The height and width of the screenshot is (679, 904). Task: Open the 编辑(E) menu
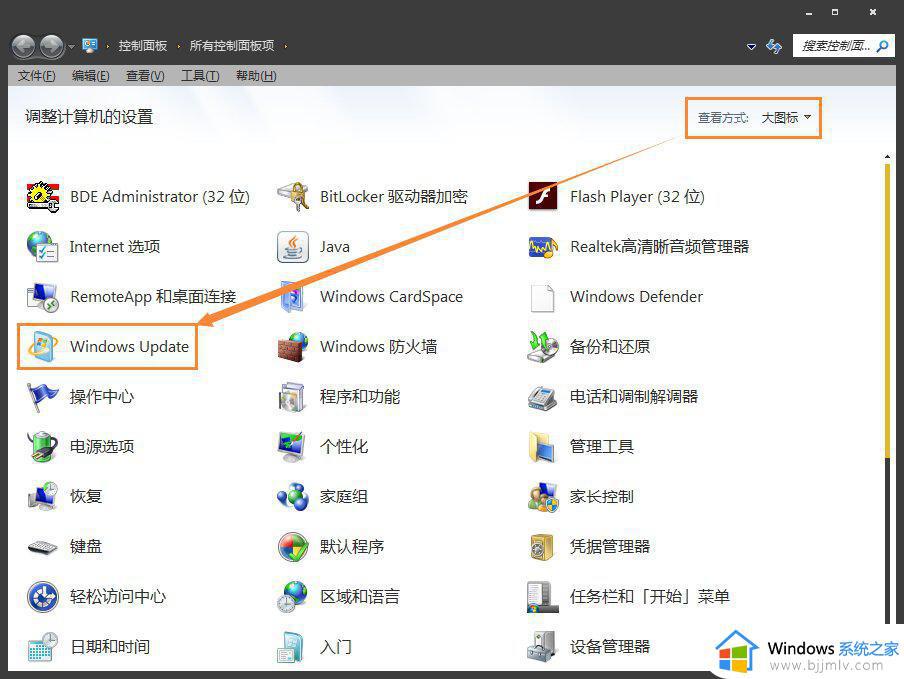pyautogui.click(x=91, y=76)
